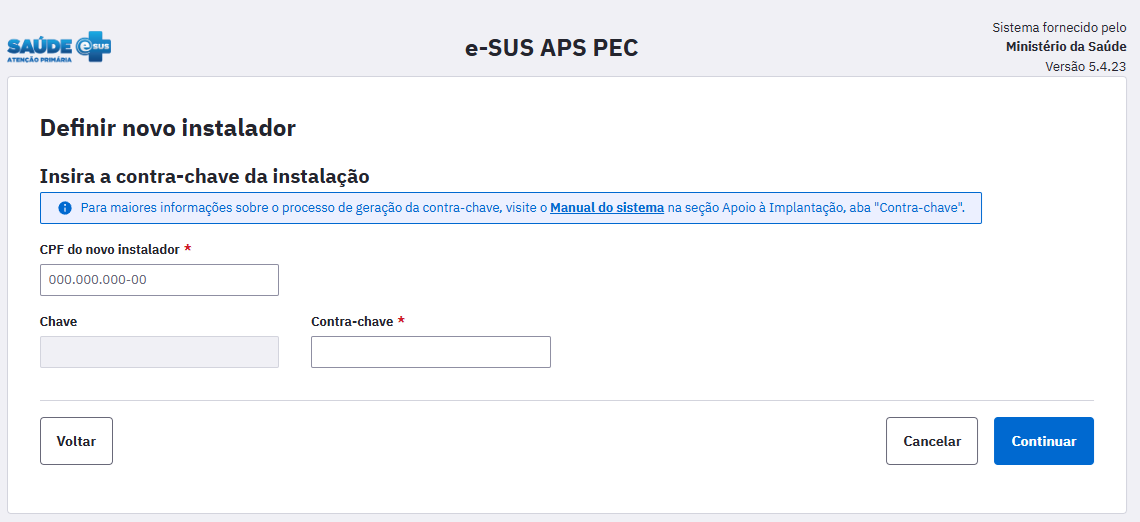Click the Sistema fornecido pelo text
This screenshot has width=1140, height=522.
pos(1058,28)
